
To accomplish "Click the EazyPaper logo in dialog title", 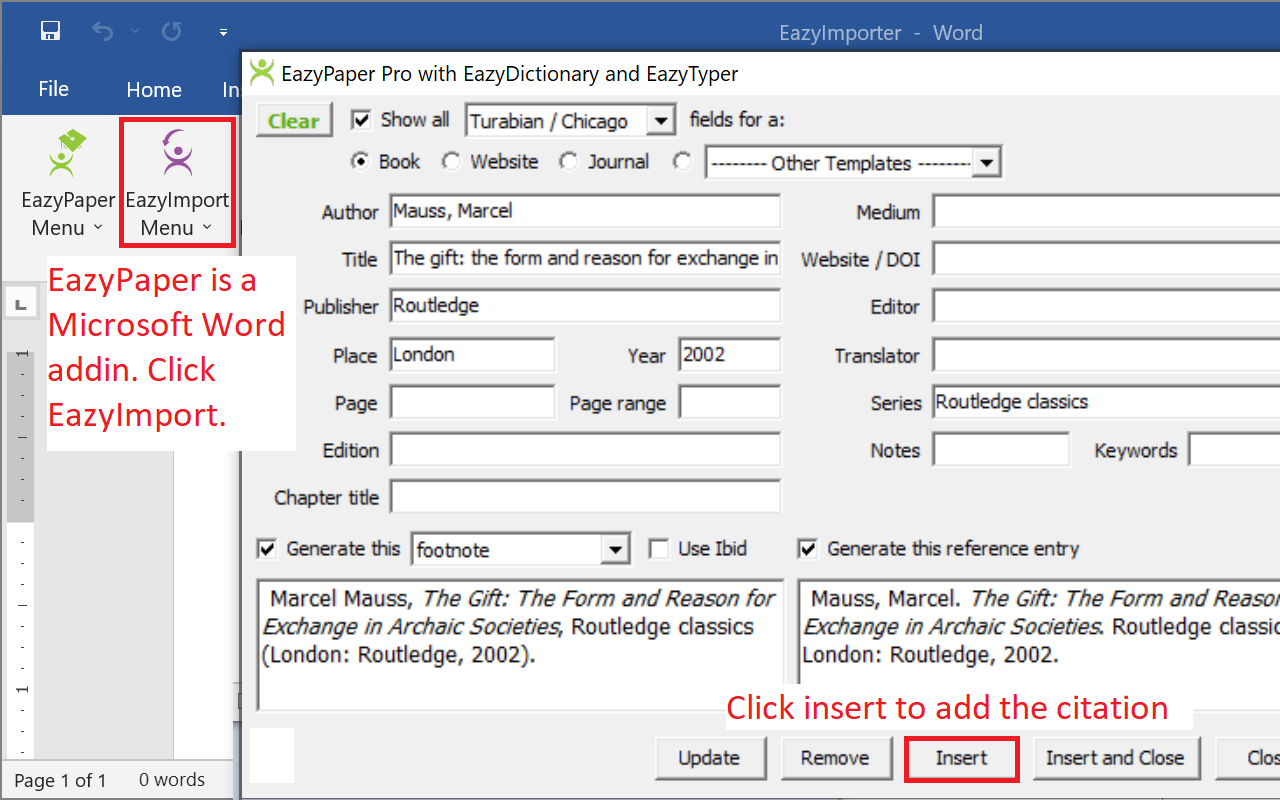I will click(262, 72).
